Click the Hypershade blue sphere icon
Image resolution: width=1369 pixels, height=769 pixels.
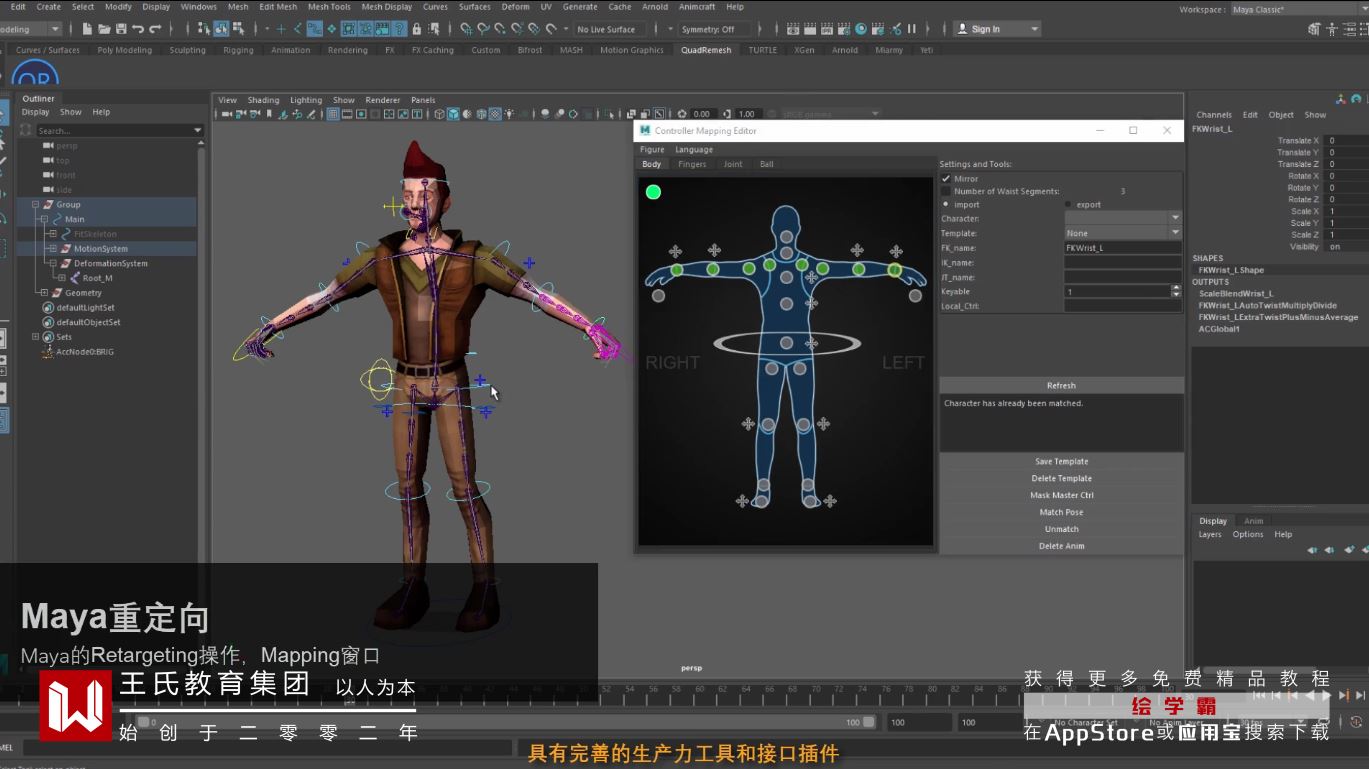point(861,29)
